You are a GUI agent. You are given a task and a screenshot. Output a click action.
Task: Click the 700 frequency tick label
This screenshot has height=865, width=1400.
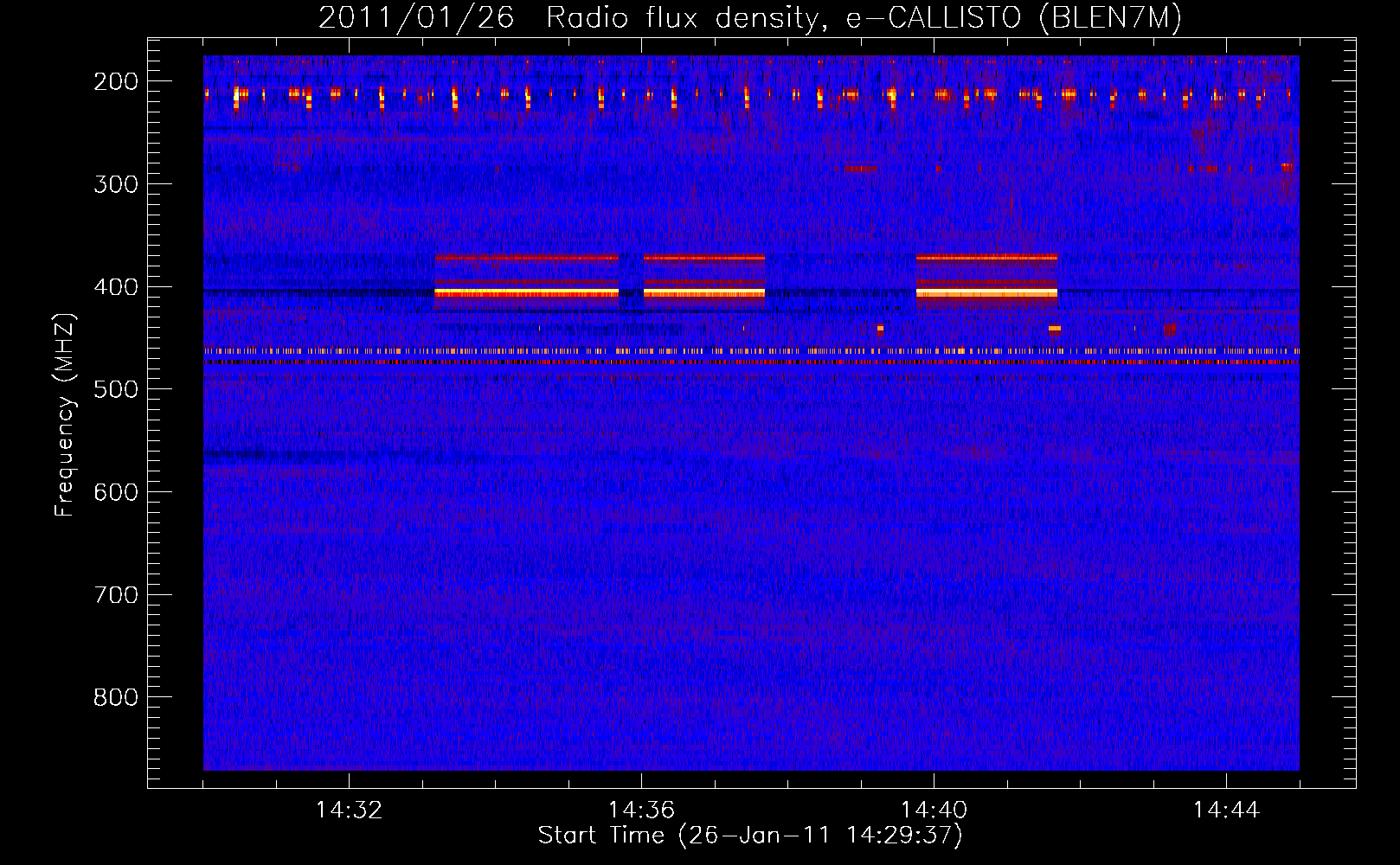coord(115,595)
